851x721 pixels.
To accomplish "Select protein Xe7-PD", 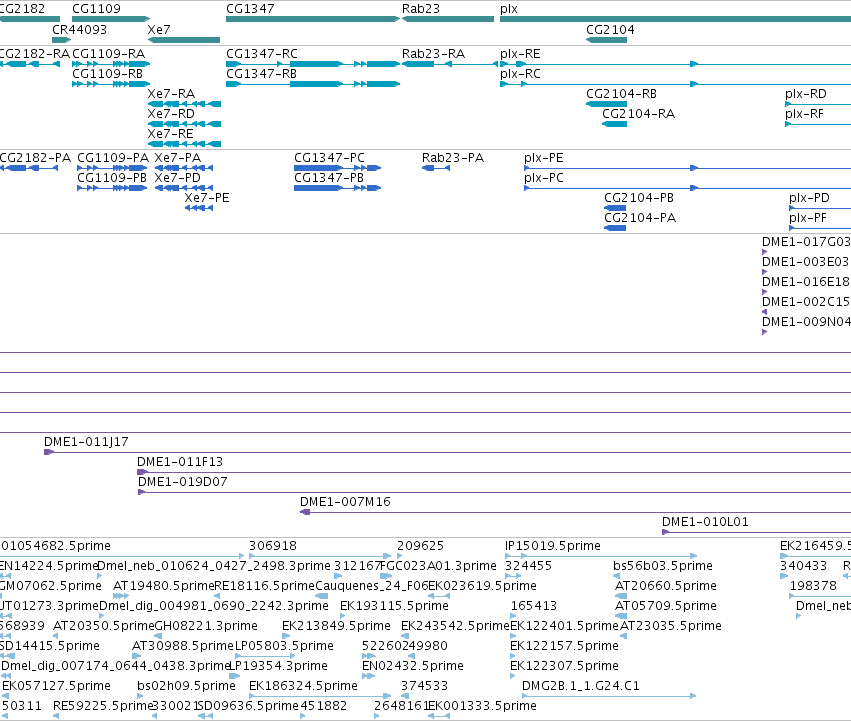I will pos(184,188).
